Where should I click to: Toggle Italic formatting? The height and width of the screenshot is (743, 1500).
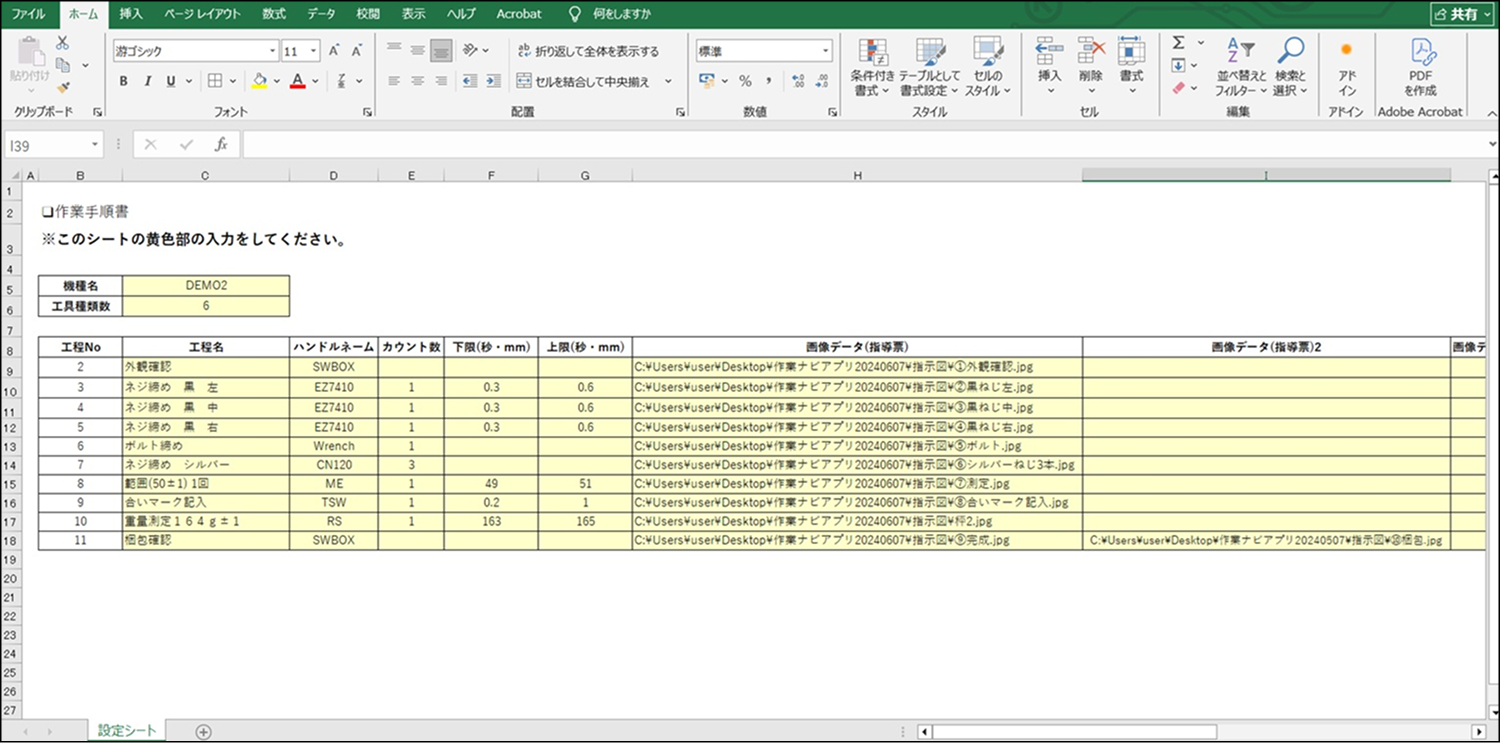pyautogui.click(x=148, y=81)
